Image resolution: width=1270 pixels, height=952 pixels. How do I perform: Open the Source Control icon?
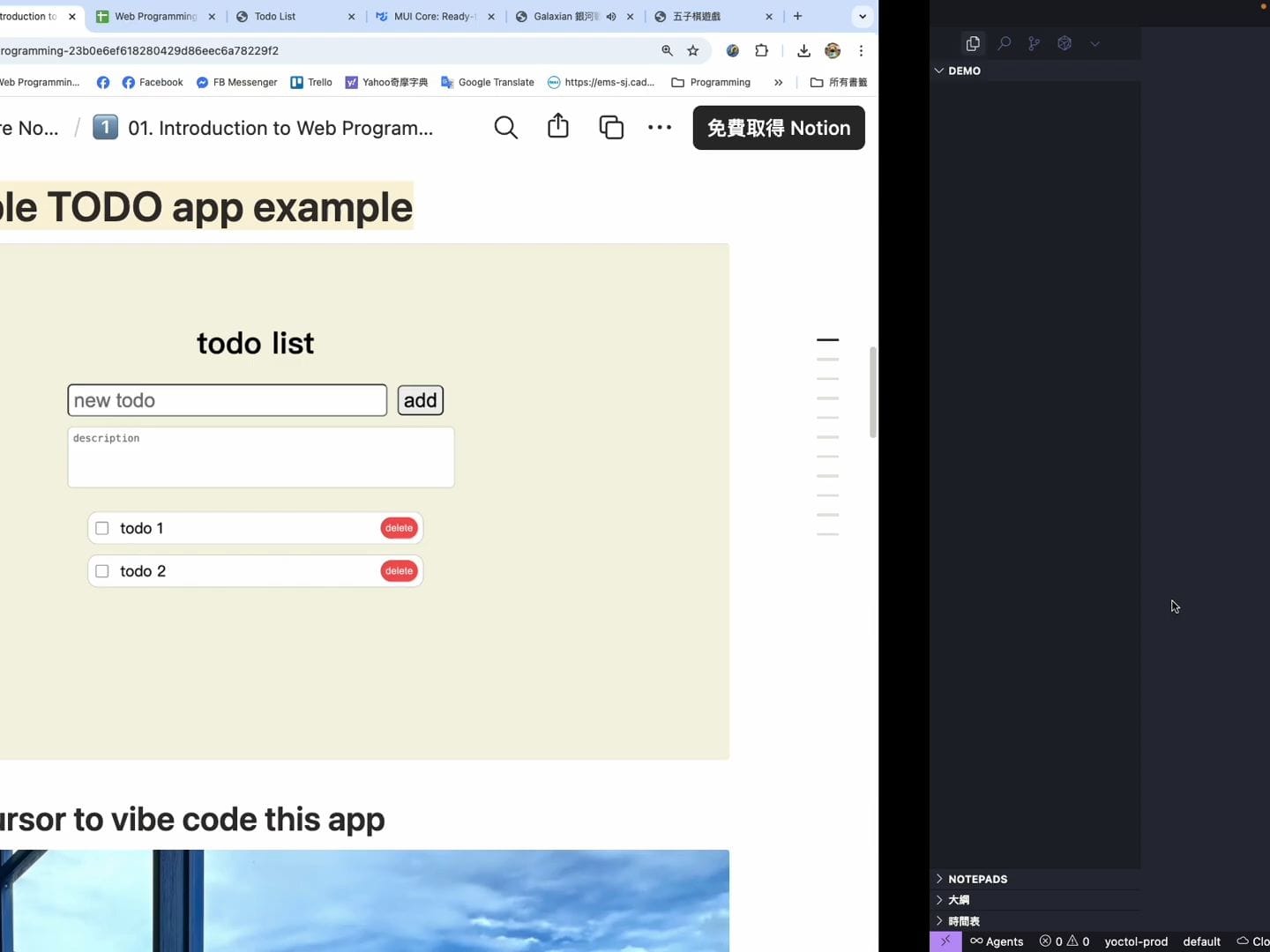point(1034,43)
